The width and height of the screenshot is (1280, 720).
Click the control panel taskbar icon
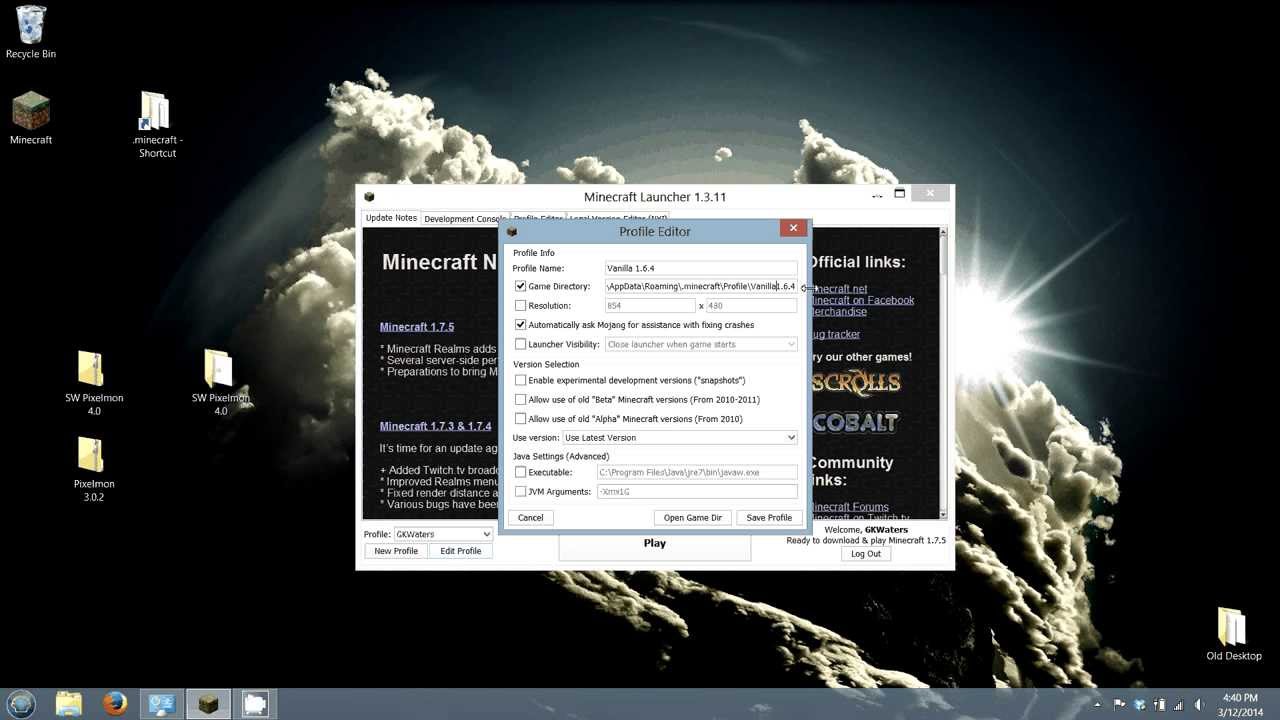161,704
